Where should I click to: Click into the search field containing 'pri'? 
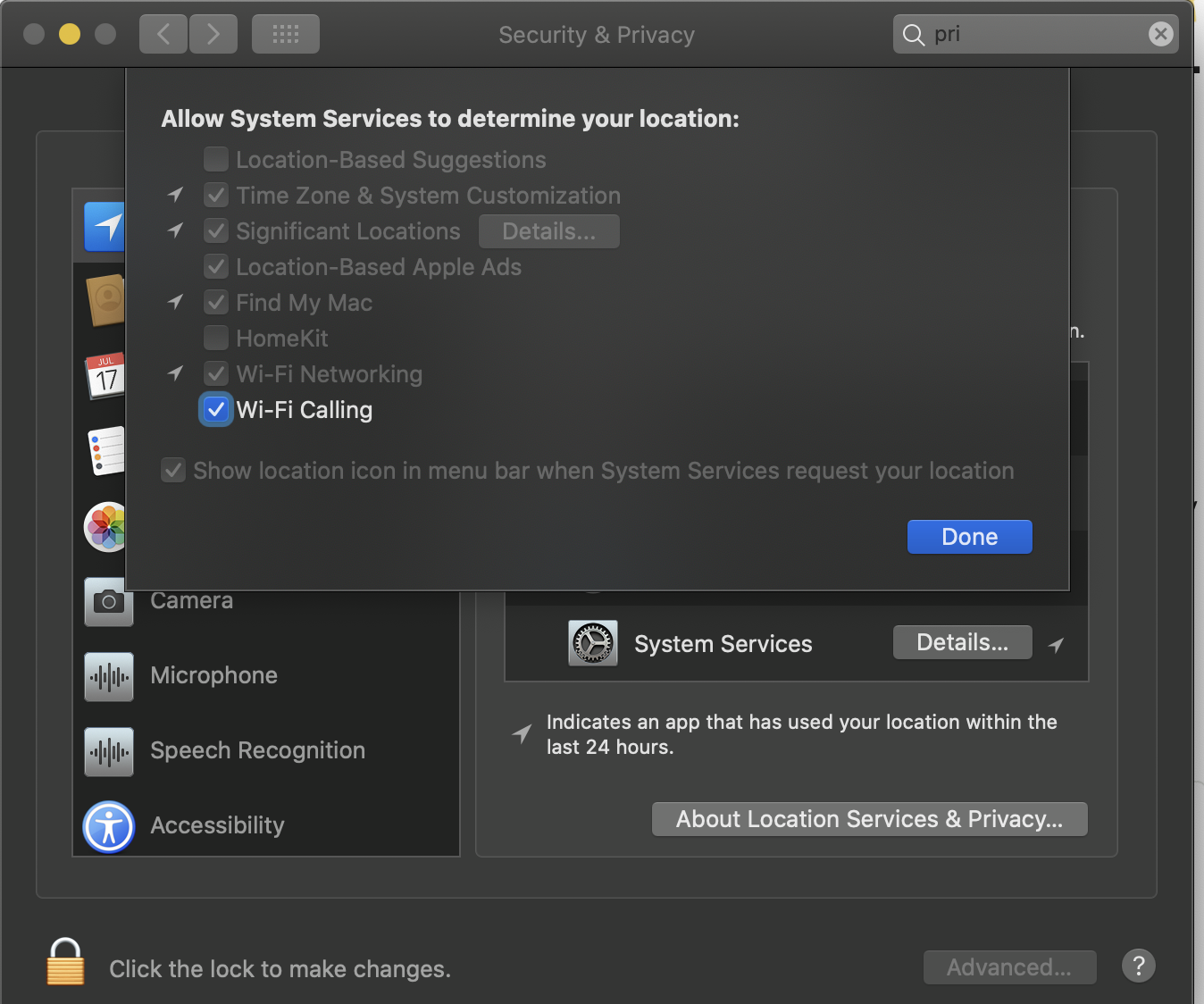(1036, 34)
